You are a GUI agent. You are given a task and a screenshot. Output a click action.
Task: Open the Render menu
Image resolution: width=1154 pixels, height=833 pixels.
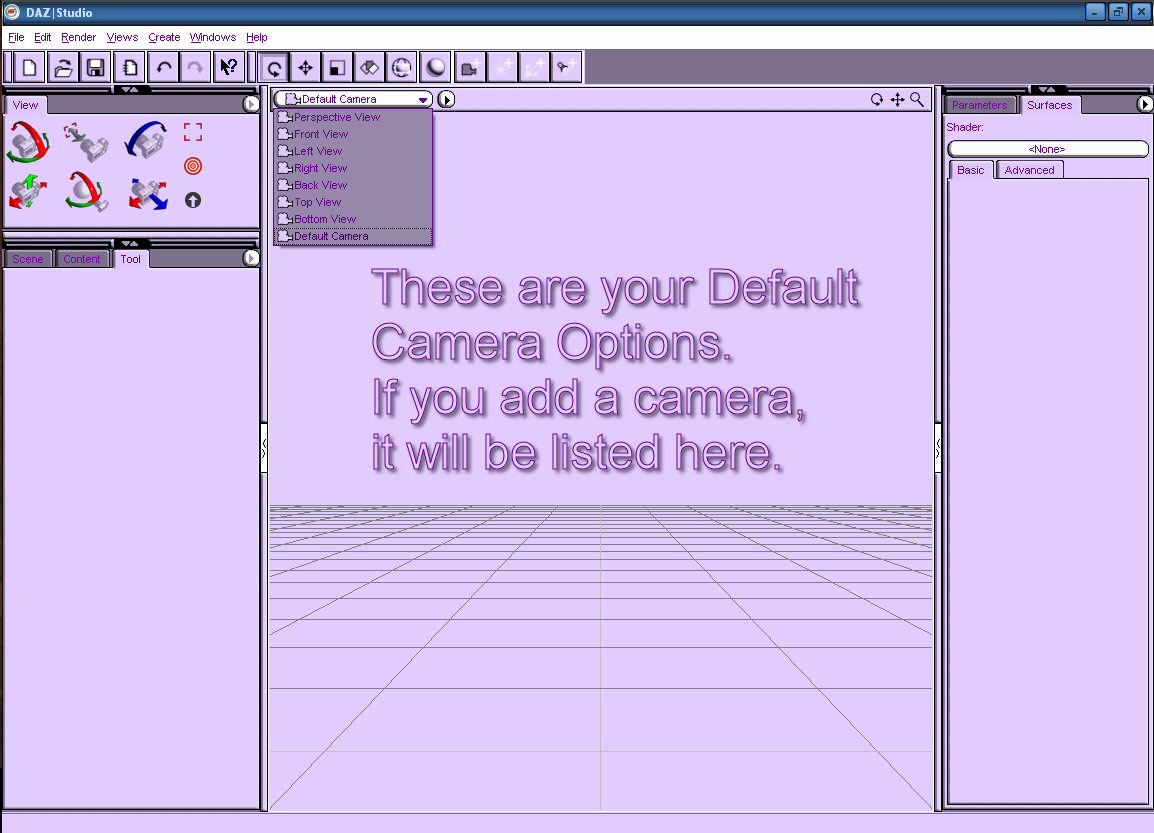pyautogui.click(x=79, y=38)
